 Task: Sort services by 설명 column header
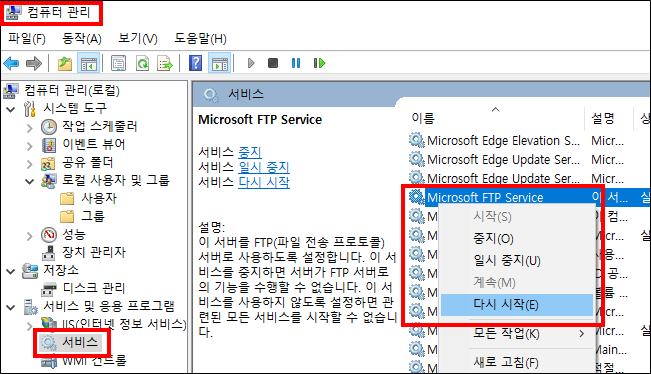click(602, 119)
